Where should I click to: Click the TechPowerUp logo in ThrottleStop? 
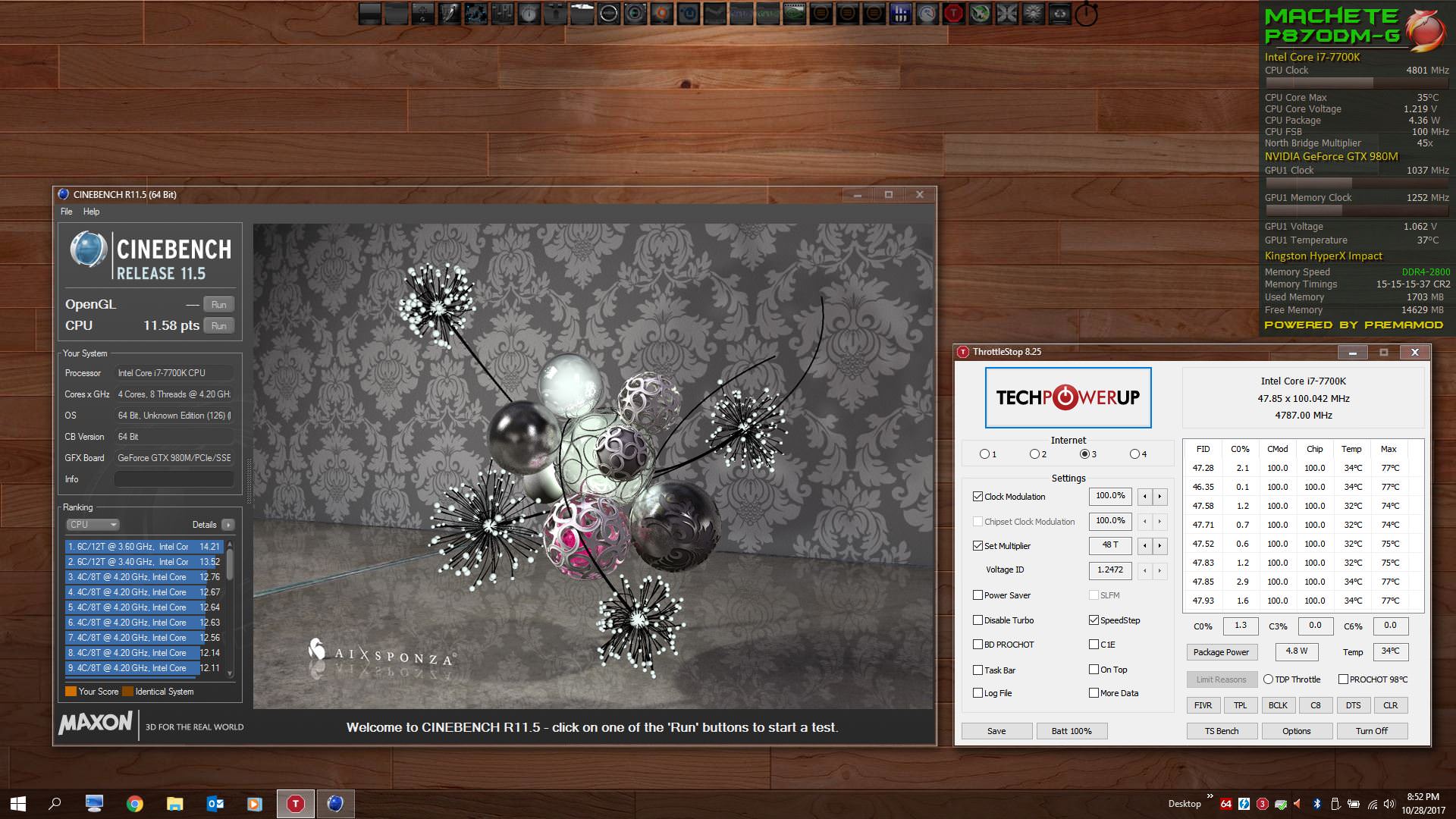tap(1068, 397)
